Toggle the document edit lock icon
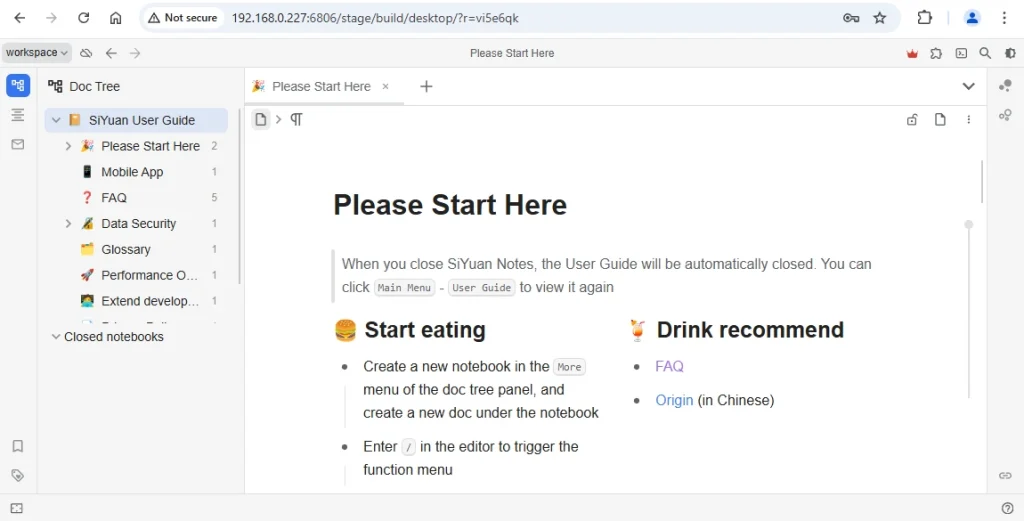The image size is (1024, 521). 912,120
